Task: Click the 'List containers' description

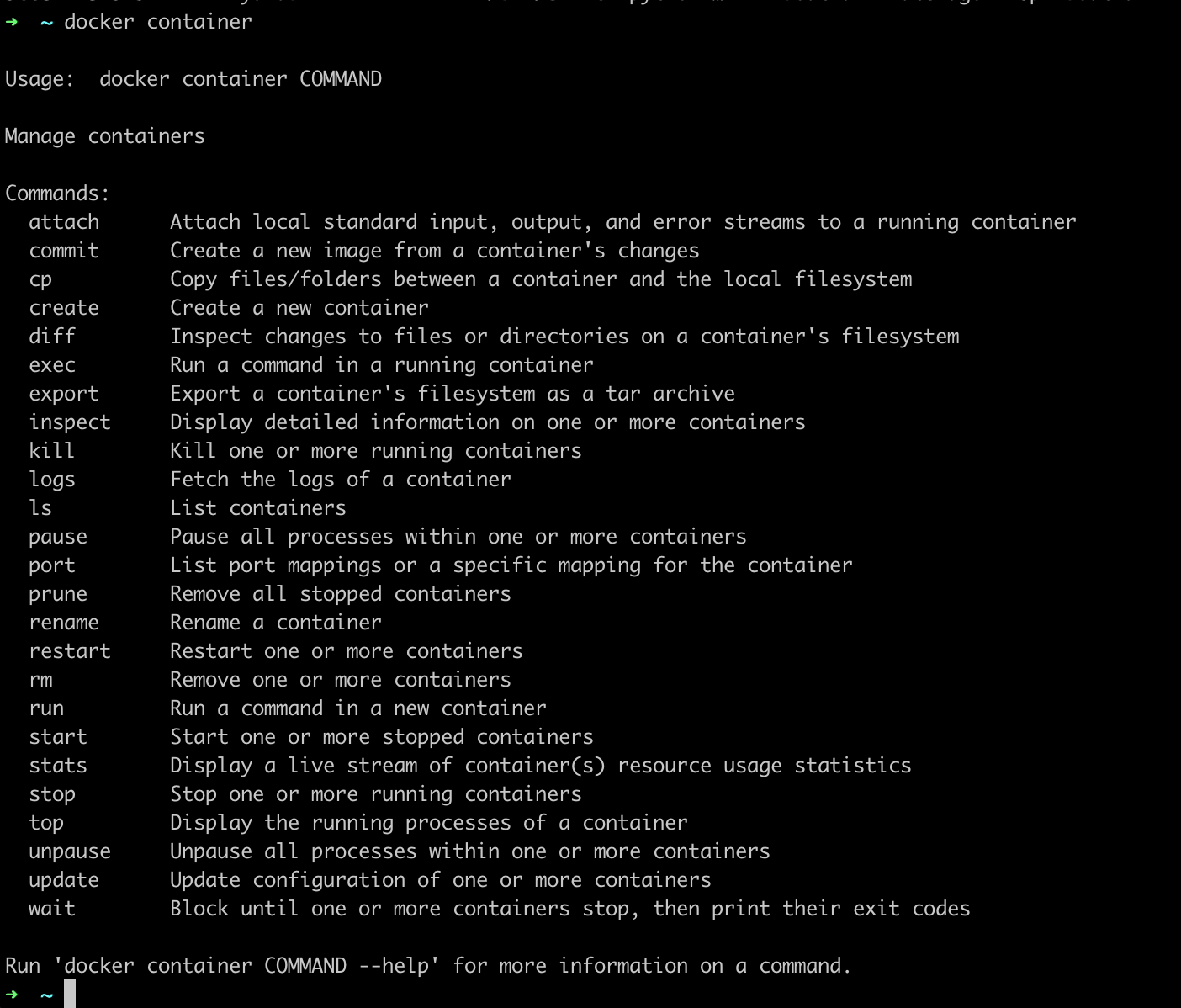Action: coord(258,508)
